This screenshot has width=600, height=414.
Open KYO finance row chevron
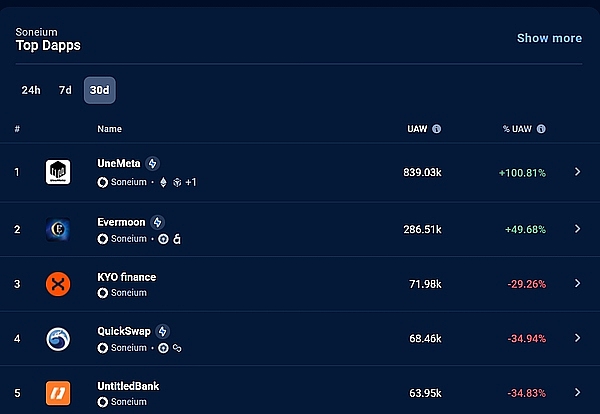tap(577, 284)
